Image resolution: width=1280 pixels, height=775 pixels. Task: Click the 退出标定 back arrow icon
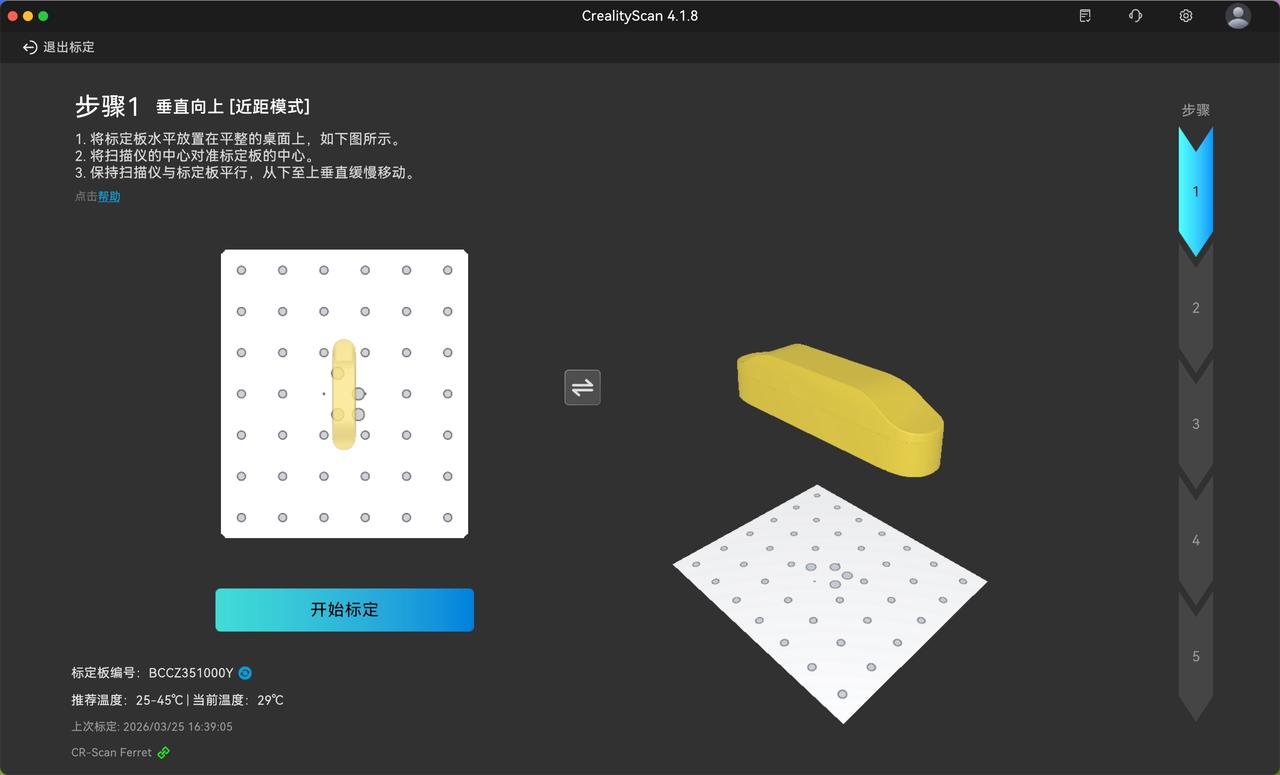[30, 47]
